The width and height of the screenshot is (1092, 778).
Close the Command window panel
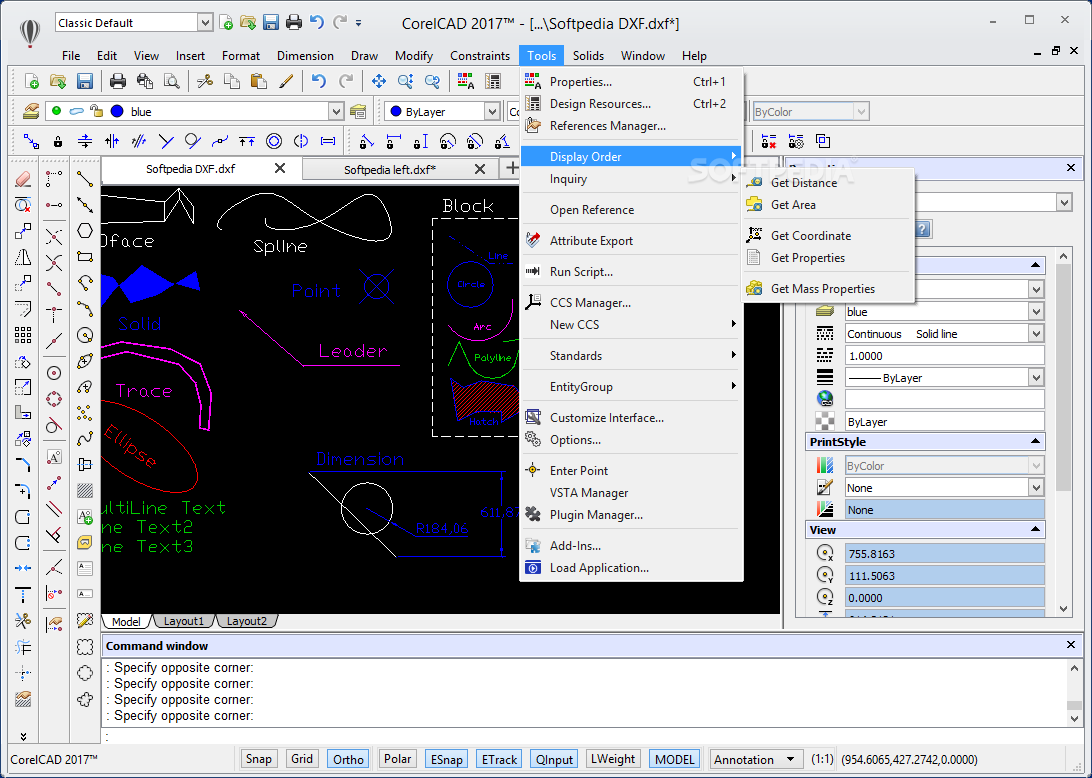coord(1071,645)
